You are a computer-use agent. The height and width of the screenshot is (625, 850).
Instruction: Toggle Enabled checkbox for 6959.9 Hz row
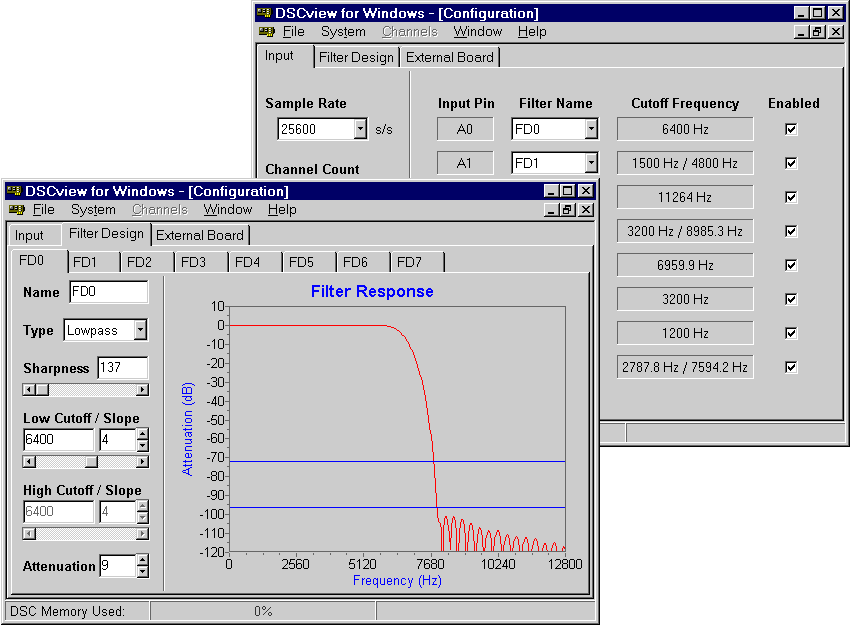click(x=791, y=265)
